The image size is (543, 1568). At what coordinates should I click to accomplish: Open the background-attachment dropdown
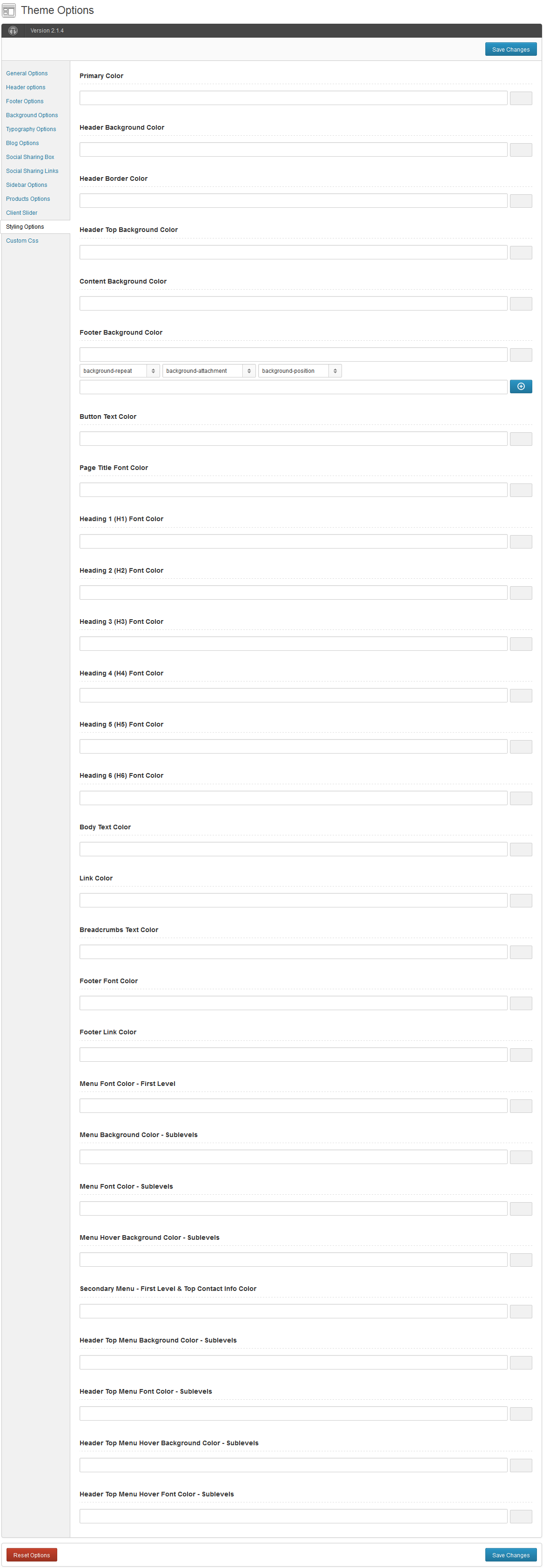coord(208,370)
